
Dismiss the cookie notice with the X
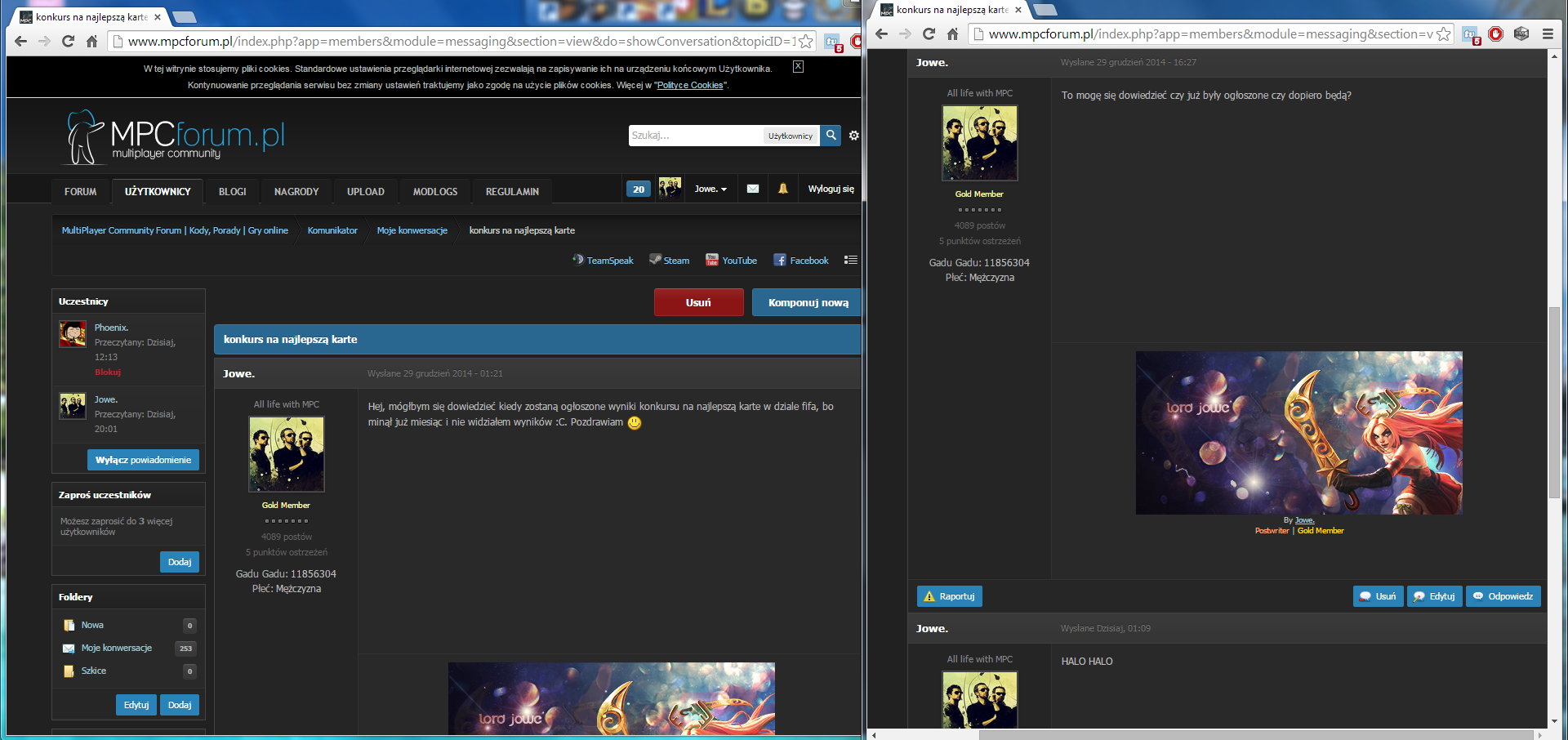(798, 67)
